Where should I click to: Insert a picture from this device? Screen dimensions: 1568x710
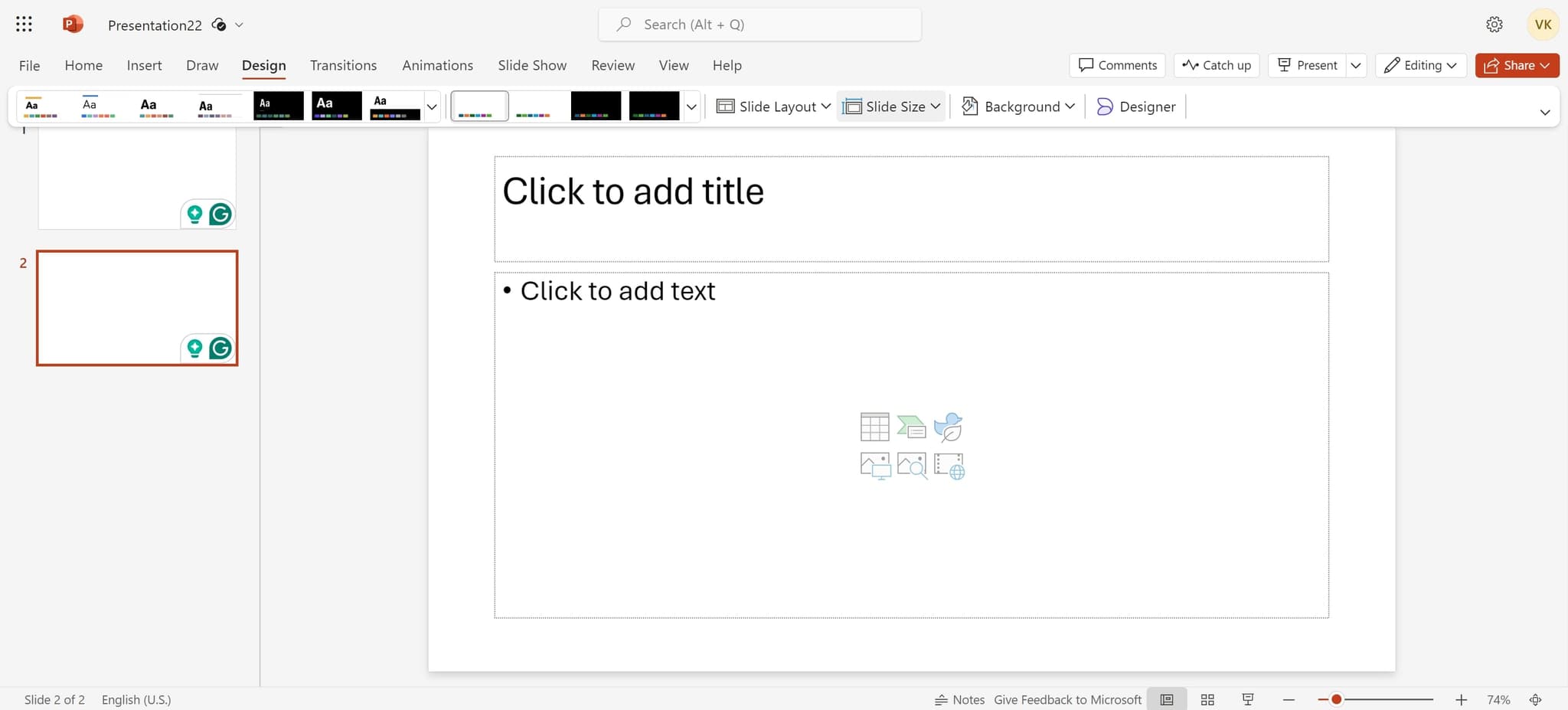click(x=874, y=465)
